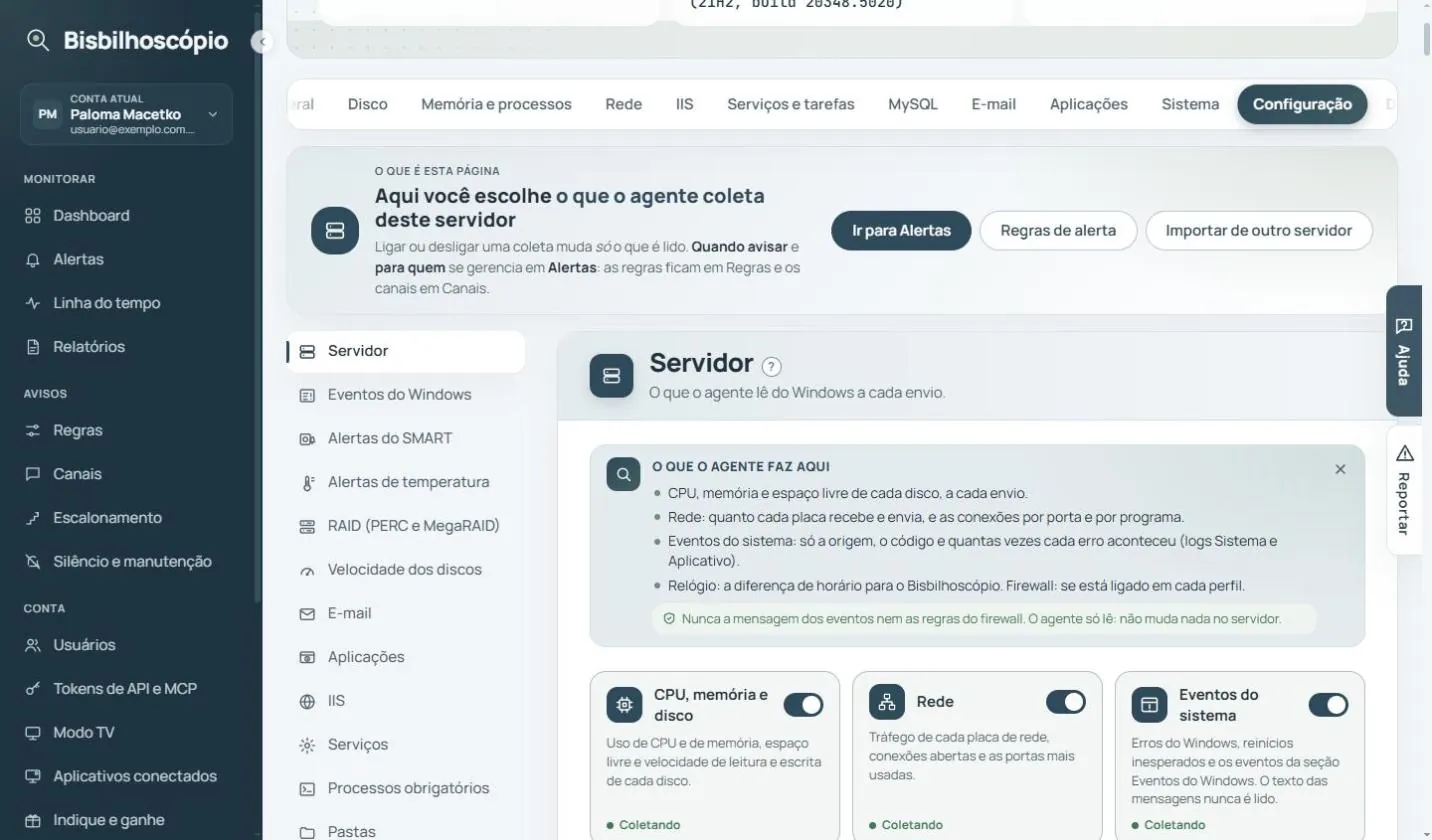Select E-mail in the settings list
The height and width of the screenshot is (840, 1432).
tap(406, 613)
